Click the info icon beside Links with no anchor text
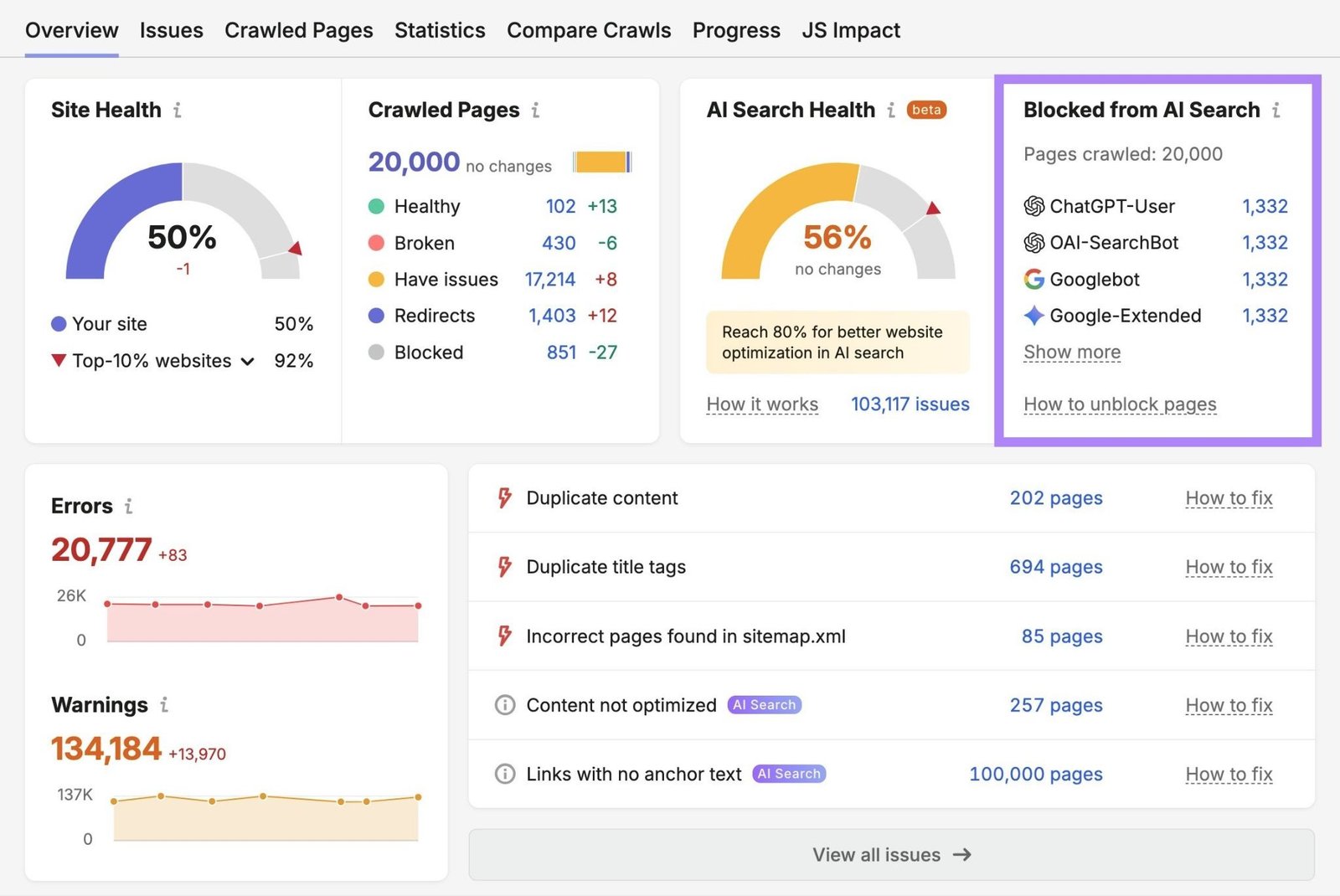The image size is (1340, 896). tap(505, 774)
